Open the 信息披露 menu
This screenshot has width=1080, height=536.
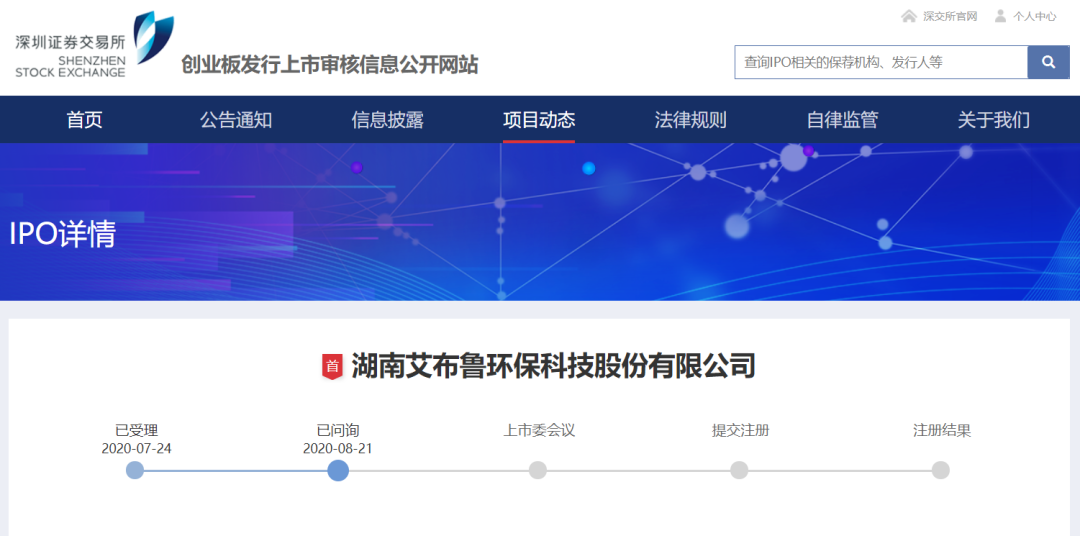coord(388,120)
